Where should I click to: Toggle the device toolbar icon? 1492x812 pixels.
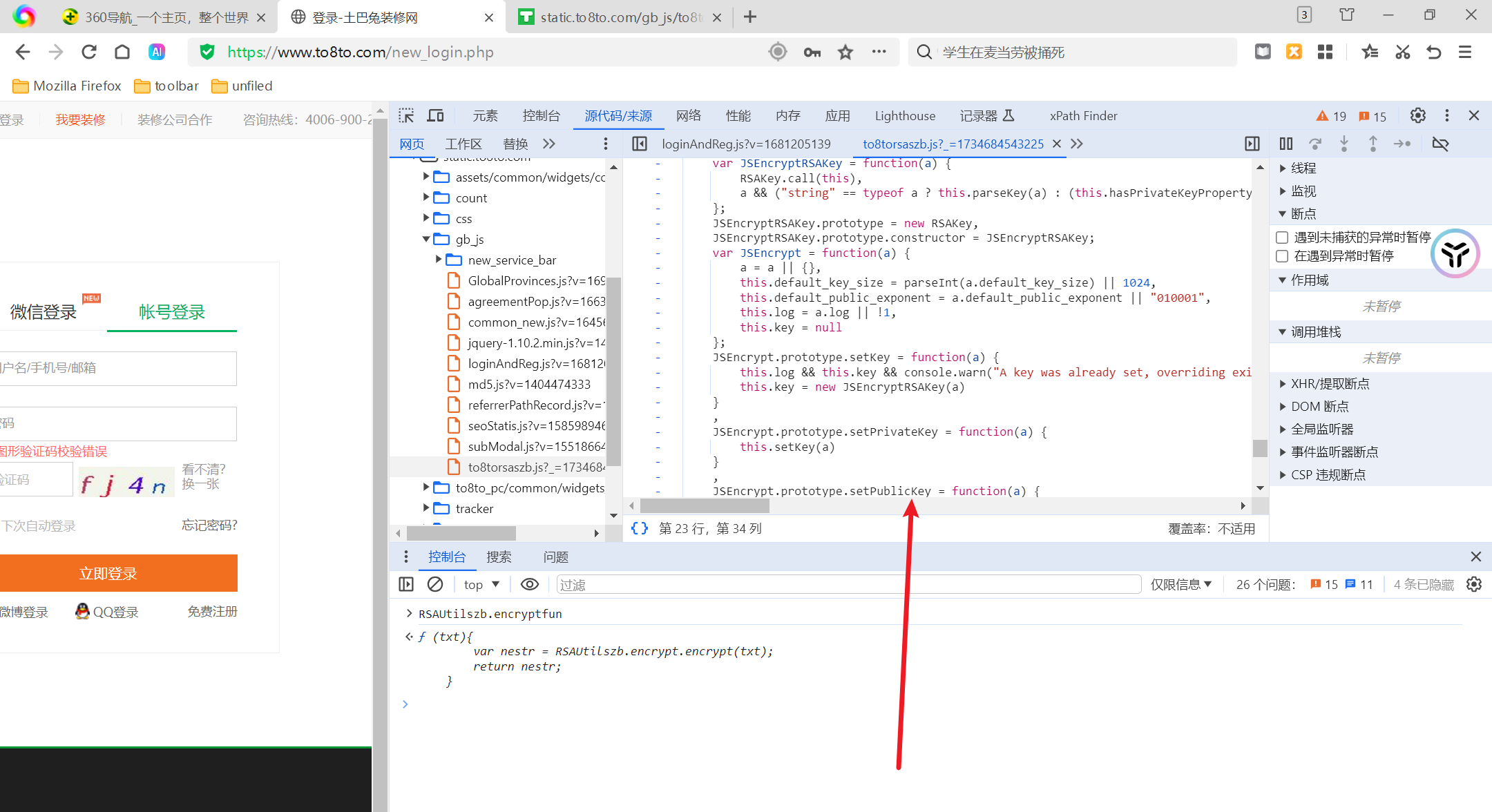[435, 115]
